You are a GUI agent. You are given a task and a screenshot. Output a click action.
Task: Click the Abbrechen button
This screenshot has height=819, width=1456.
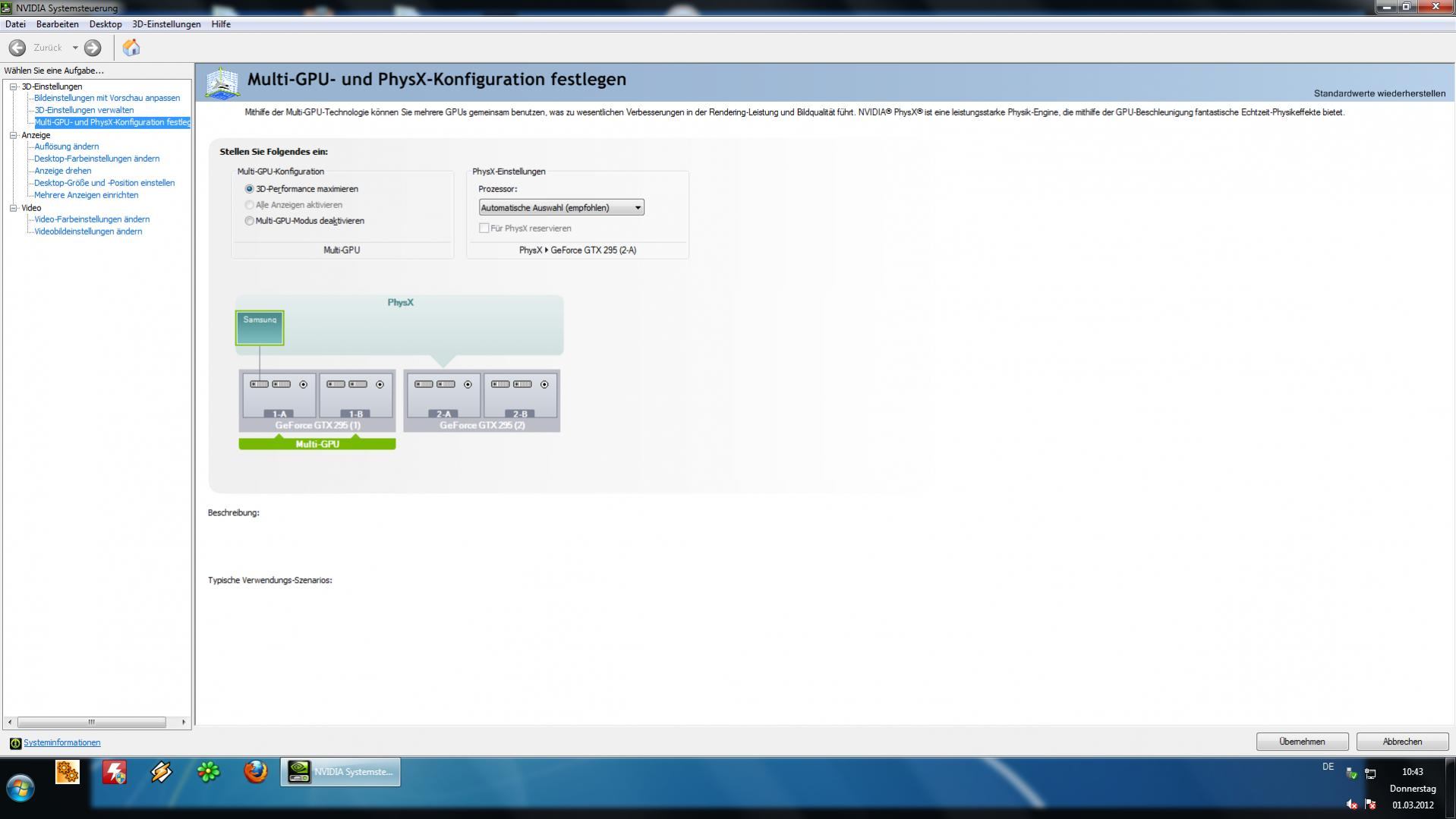point(1402,742)
